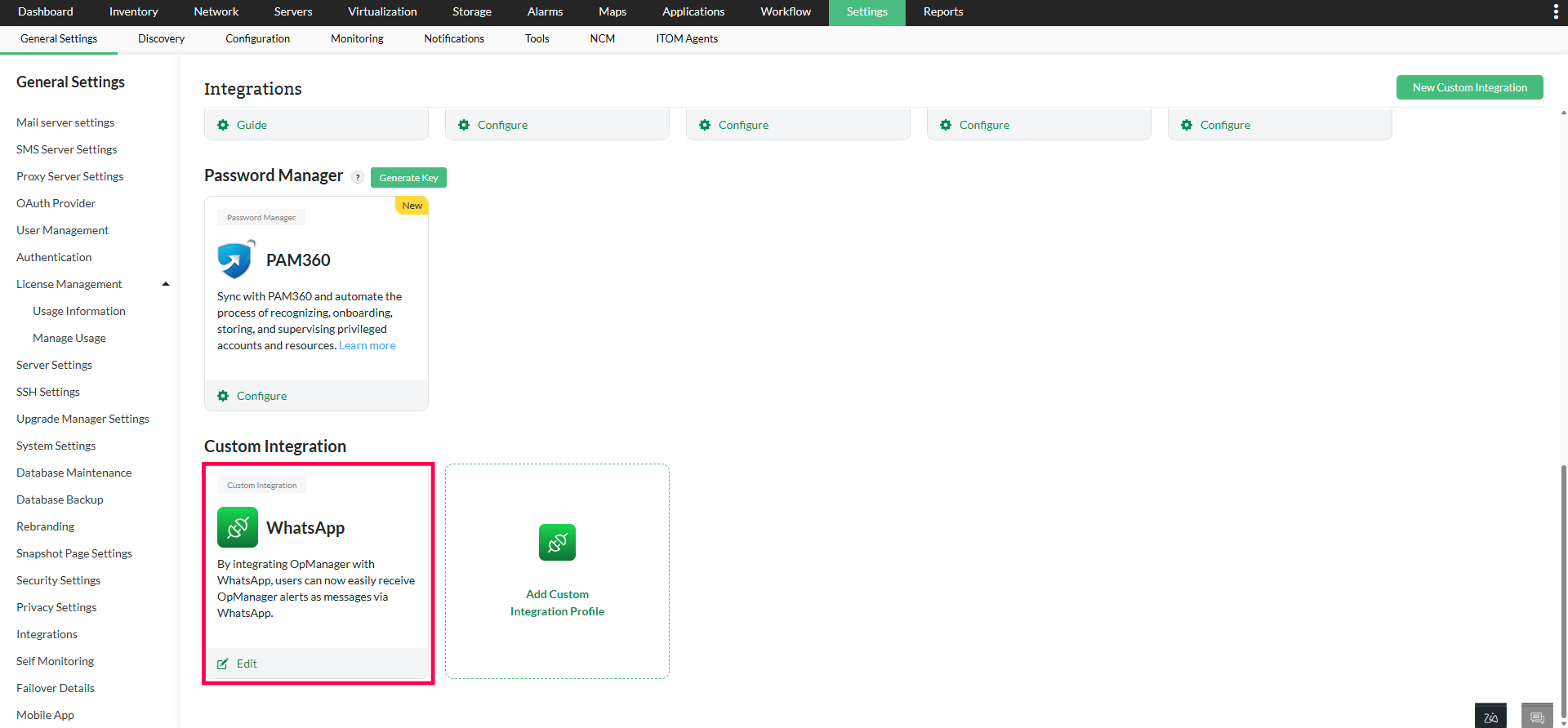Click the page vertical scrollbar thumb
This screenshot has width=1568, height=728.
click(x=1563, y=592)
